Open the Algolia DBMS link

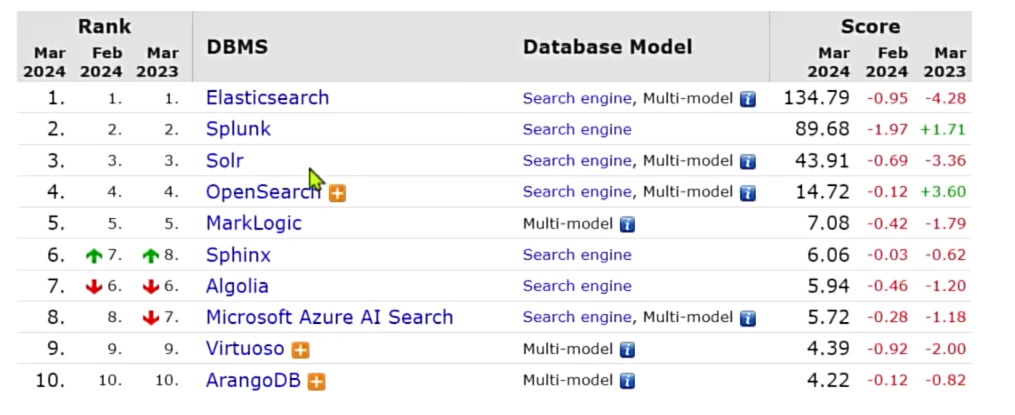(237, 286)
